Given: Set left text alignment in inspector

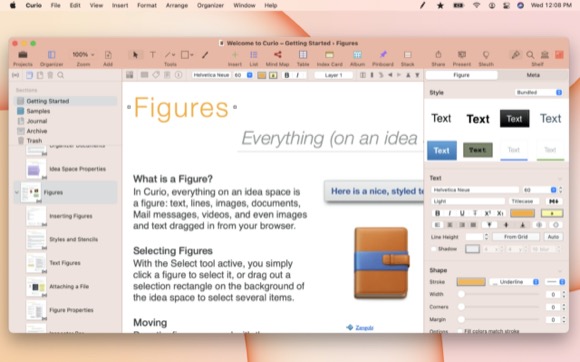Looking at the screenshot, I should pos(438,224).
